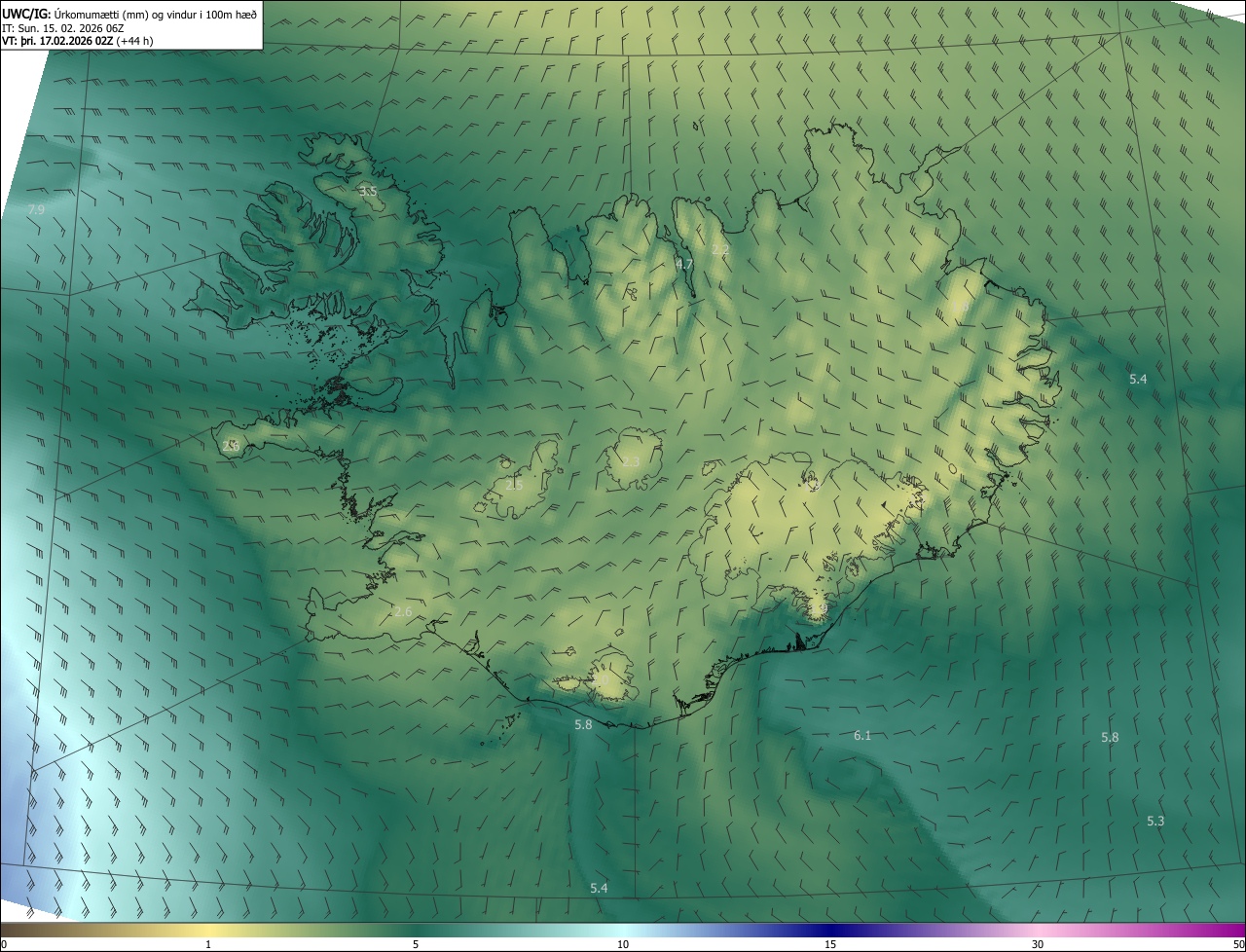The image size is (1246, 952).
Task: Click the 2.6 value on the Snæfellsnes peninsula tip
Action: [x=231, y=446]
